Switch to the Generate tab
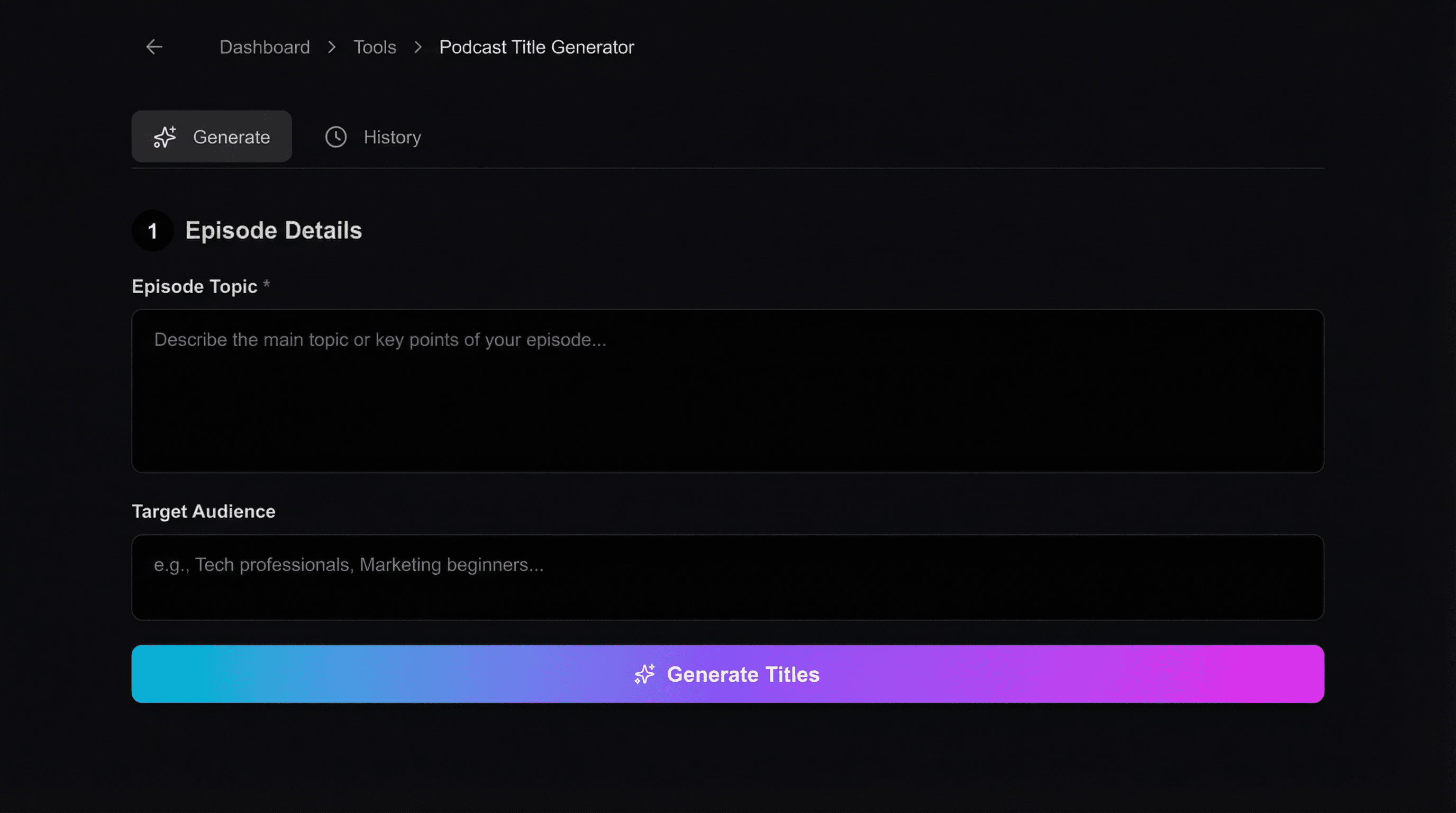 point(212,136)
